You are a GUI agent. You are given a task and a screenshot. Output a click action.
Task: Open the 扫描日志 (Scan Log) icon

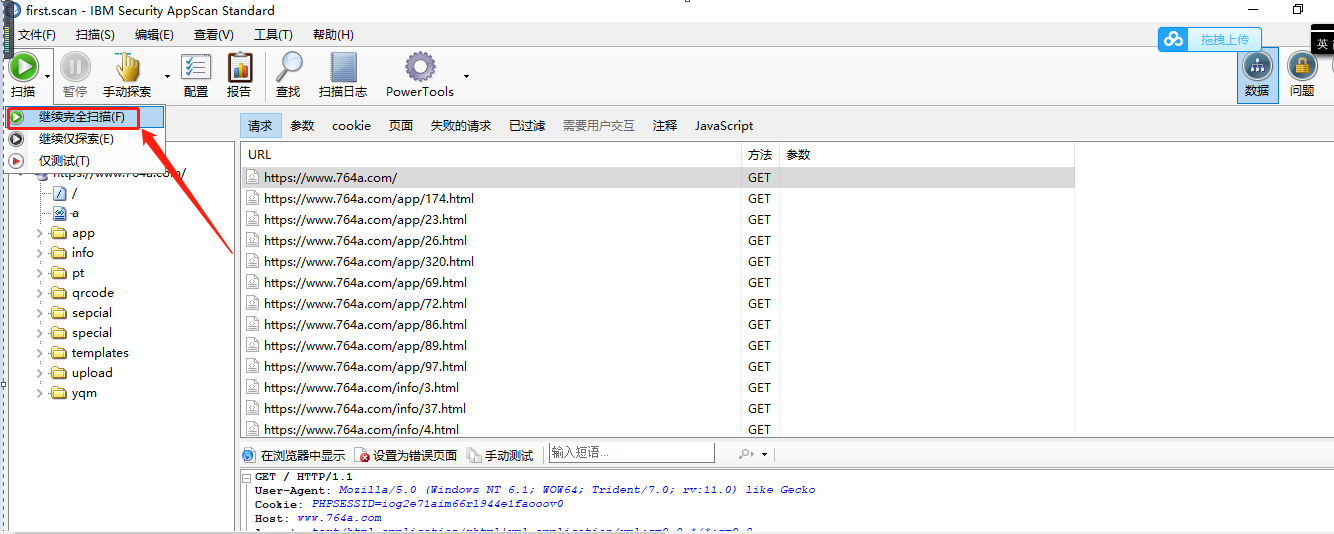pyautogui.click(x=343, y=67)
